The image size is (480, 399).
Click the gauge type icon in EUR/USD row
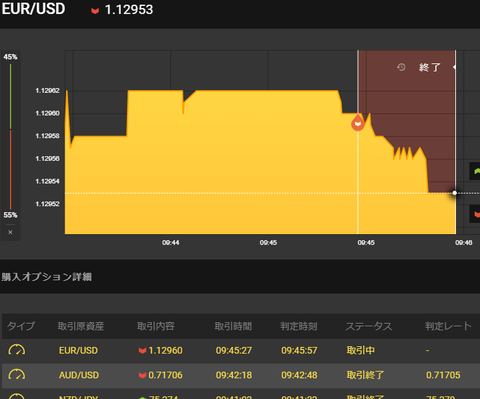[17, 350]
